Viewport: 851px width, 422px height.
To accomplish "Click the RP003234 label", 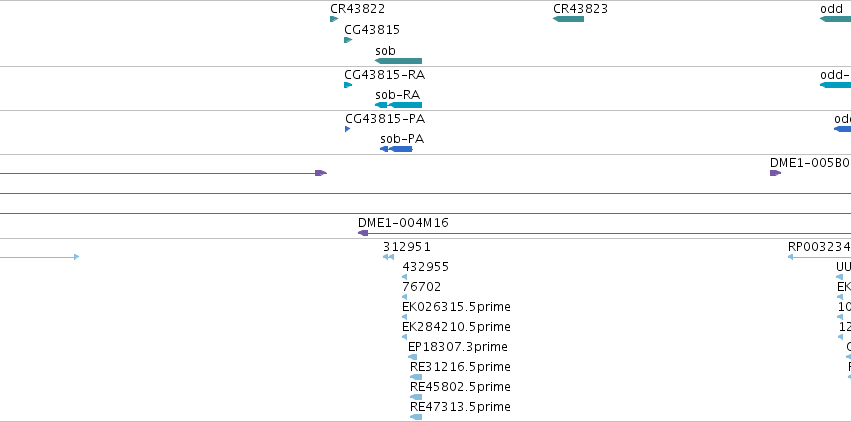I will click(x=819, y=246).
